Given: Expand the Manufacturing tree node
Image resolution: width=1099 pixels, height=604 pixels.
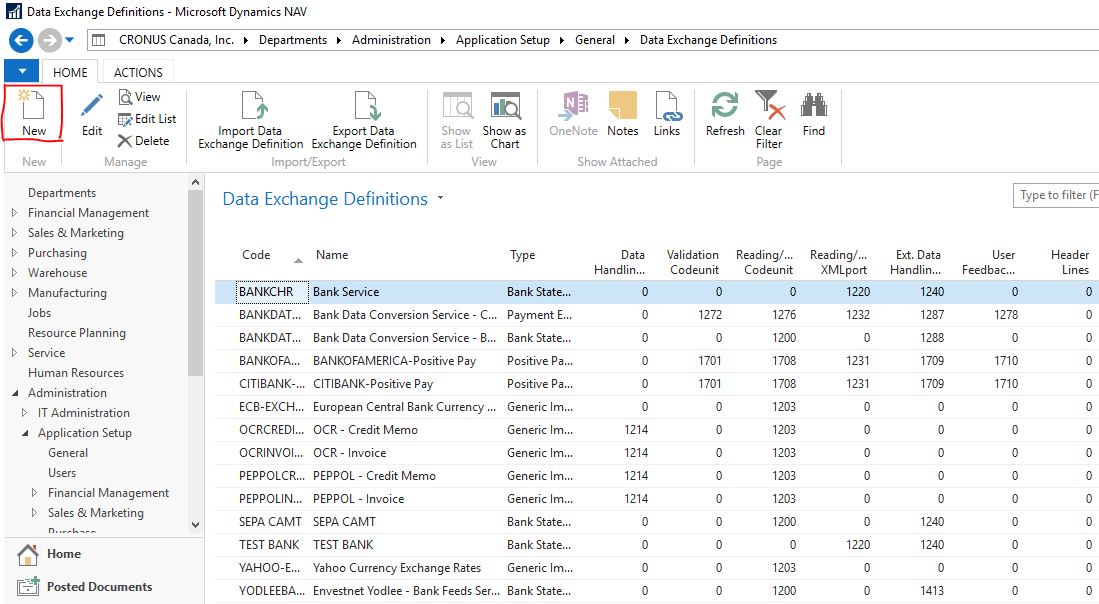Looking at the screenshot, I should tap(15, 292).
